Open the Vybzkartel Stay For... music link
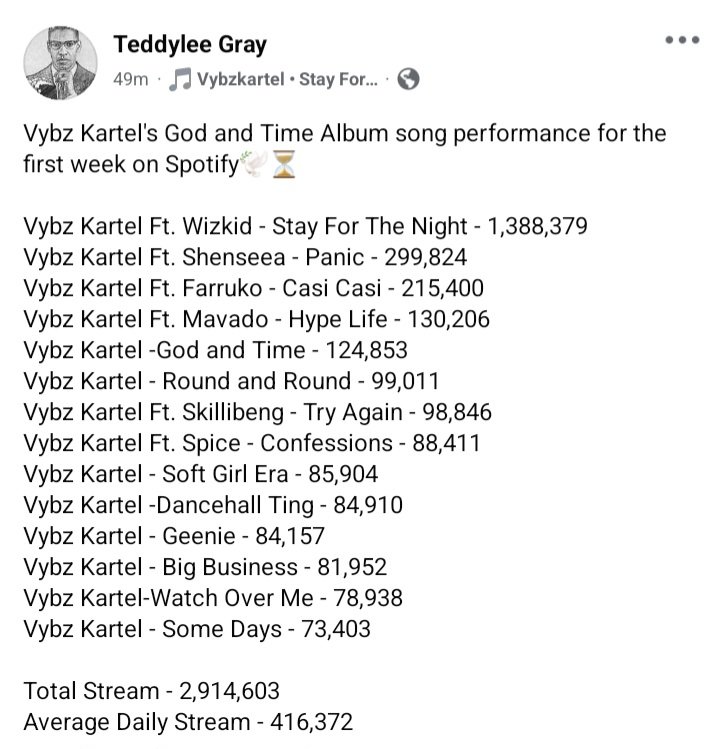The image size is (720, 749). tap(287, 79)
